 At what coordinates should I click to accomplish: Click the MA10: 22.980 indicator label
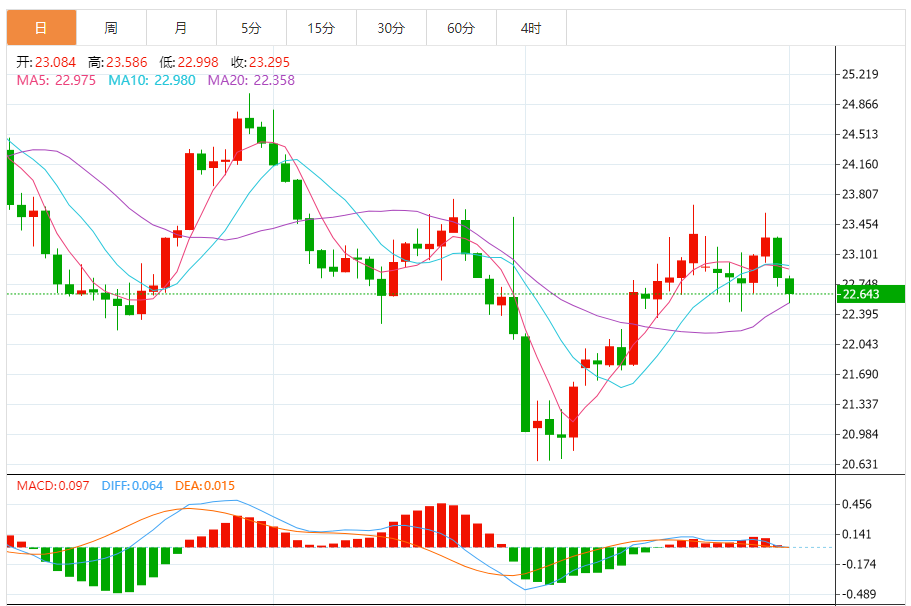pyautogui.click(x=152, y=80)
